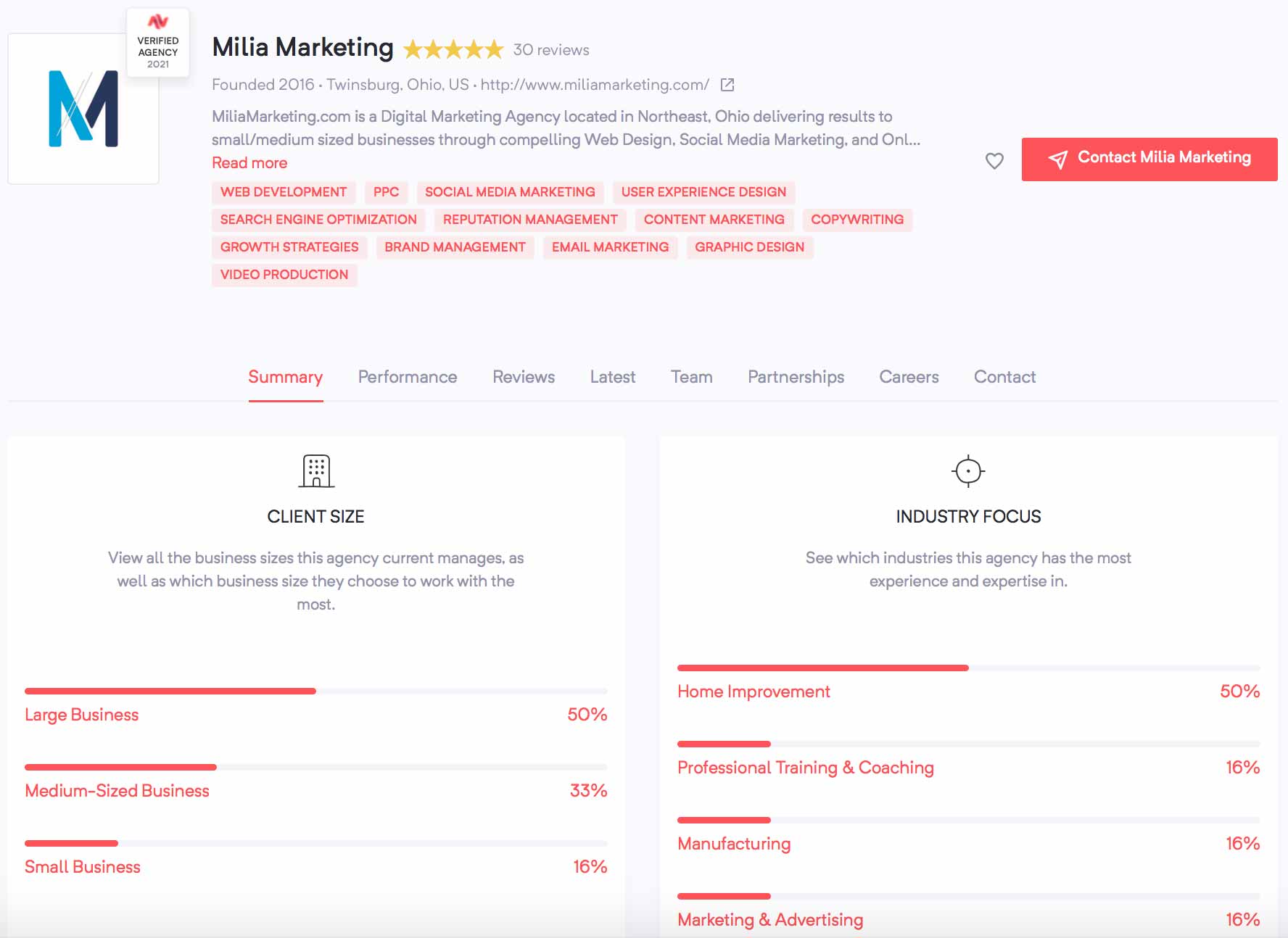Click the Verified Agency 2021 badge
This screenshot has height=938, width=1288.
point(158,43)
